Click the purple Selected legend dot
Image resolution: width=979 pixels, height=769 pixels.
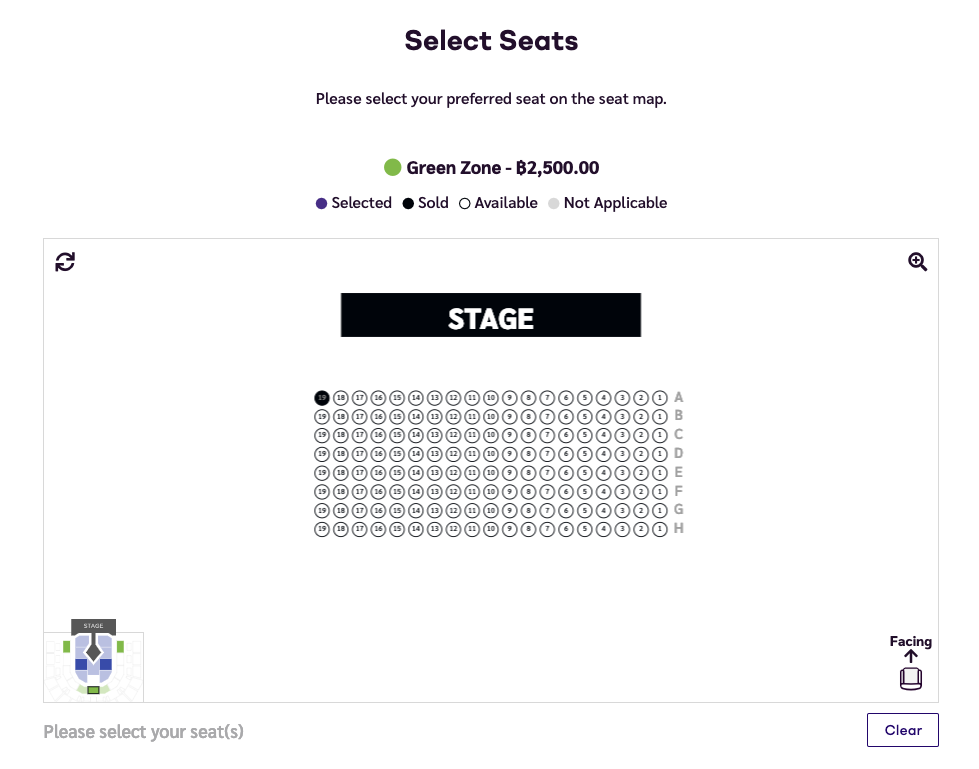[x=319, y=203]
